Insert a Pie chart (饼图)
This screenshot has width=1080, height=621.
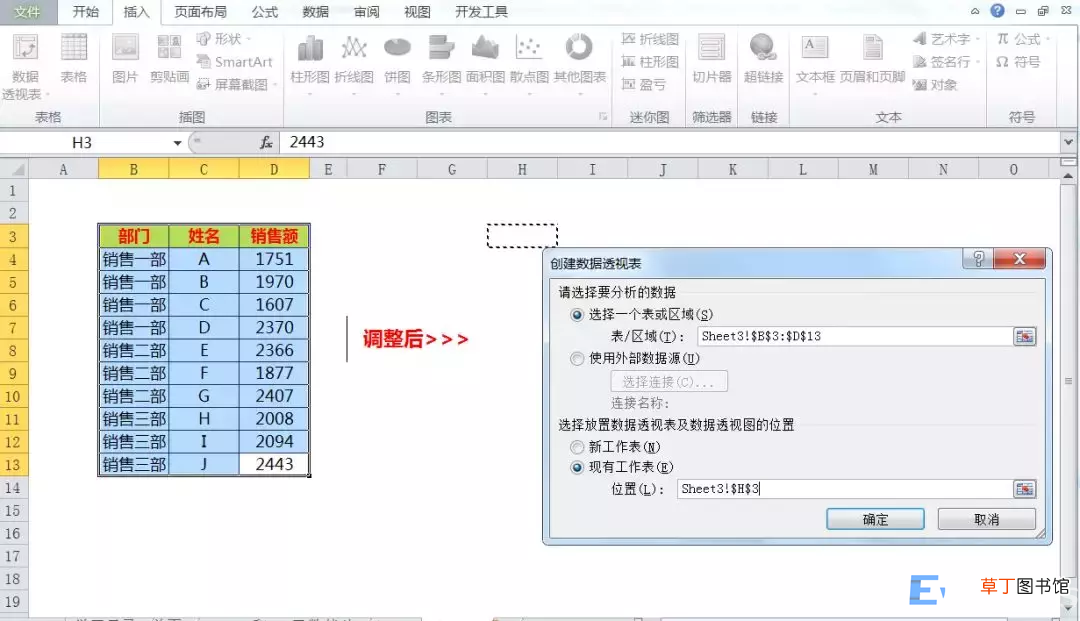coord(397,63)
